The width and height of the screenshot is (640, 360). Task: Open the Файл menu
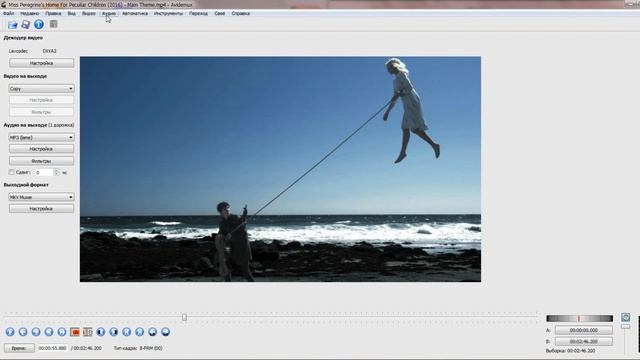pos(8,13)
